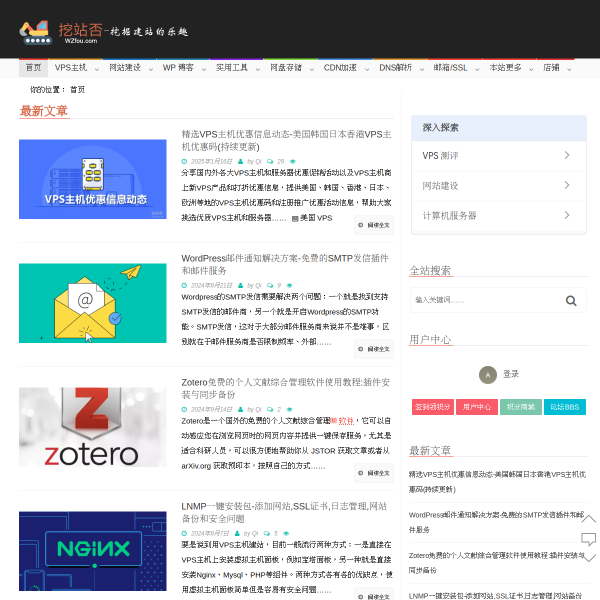Screen dimensions: 600x600
Task: Click the author icon on the 2024年9月21日 post
Action: [x=240, y=285]
